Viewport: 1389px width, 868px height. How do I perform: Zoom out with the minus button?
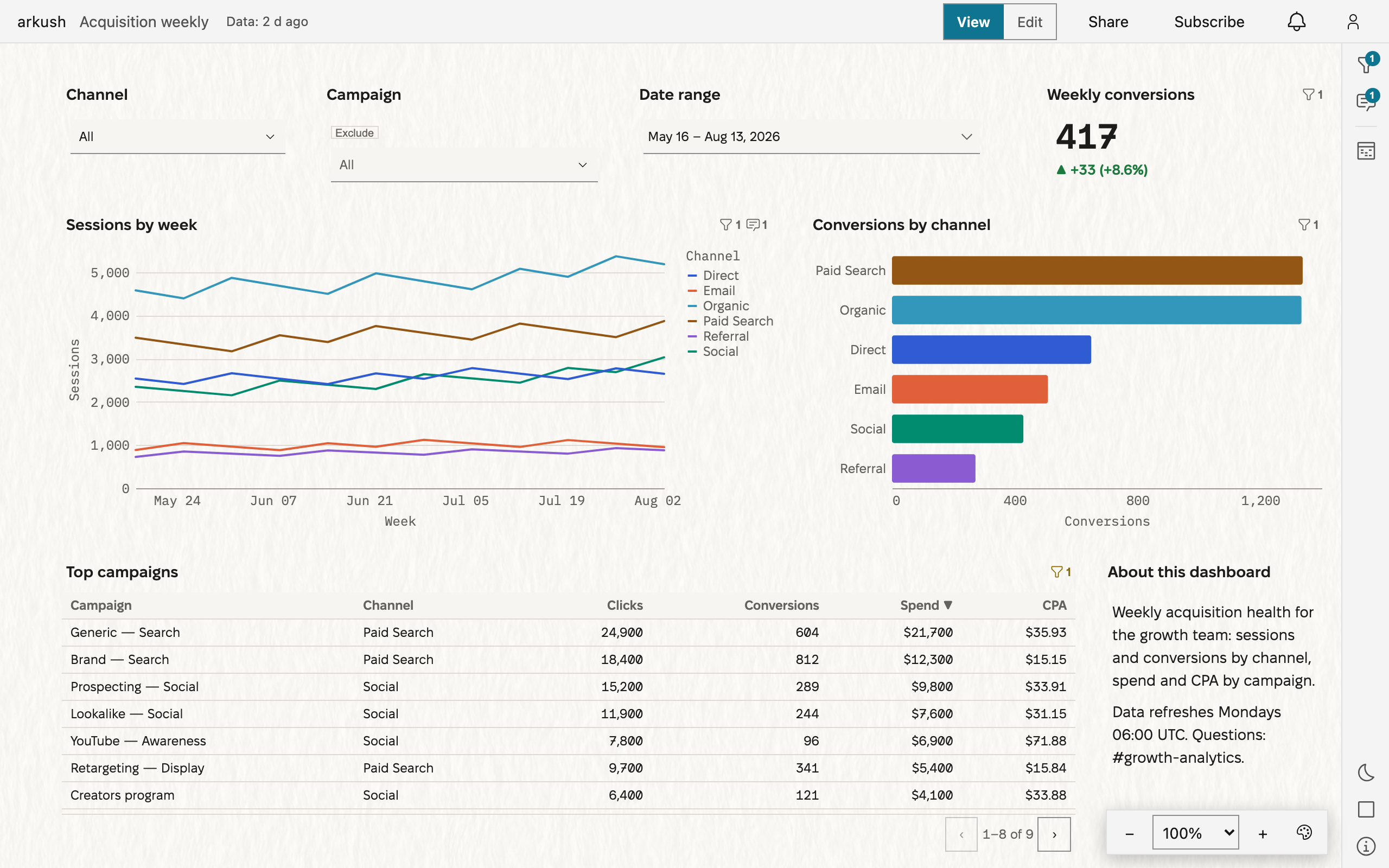1129,834
